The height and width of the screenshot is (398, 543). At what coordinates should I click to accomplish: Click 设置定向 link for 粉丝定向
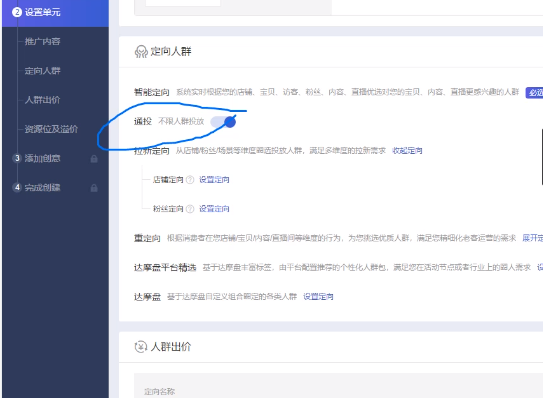pos(214,209)
